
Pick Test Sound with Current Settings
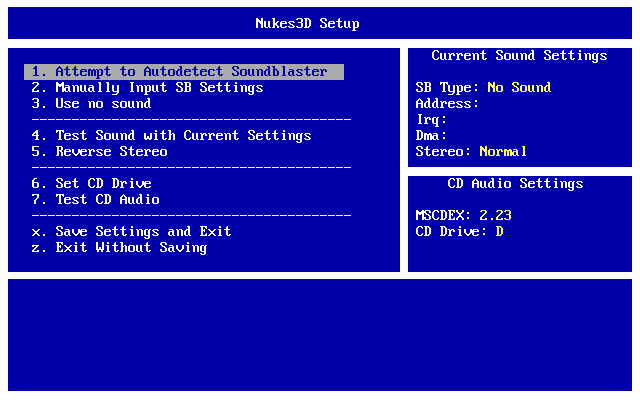click(171, 136)
